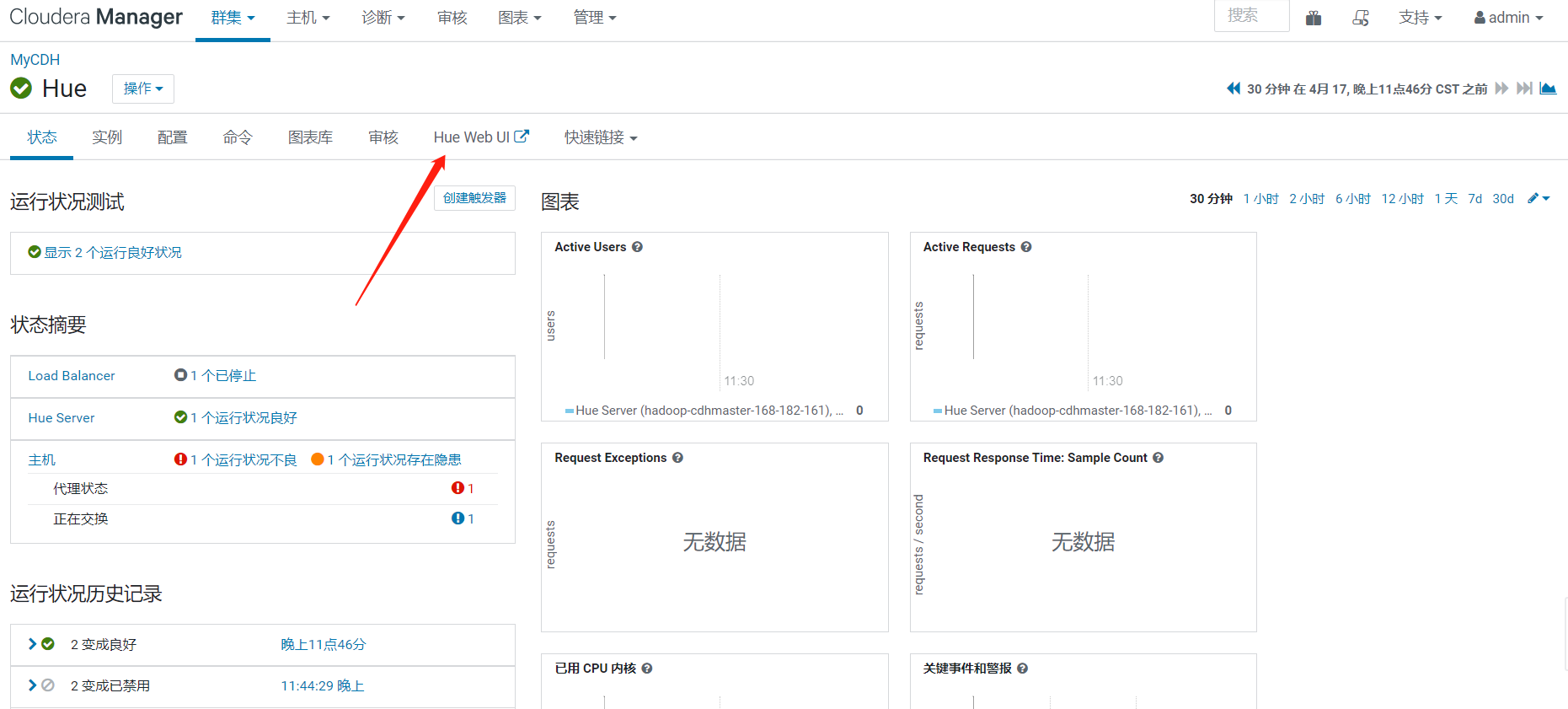Open the 图表 dropdown menu
The width and height of the screenshot is (1568, 709).
point(519,18)
